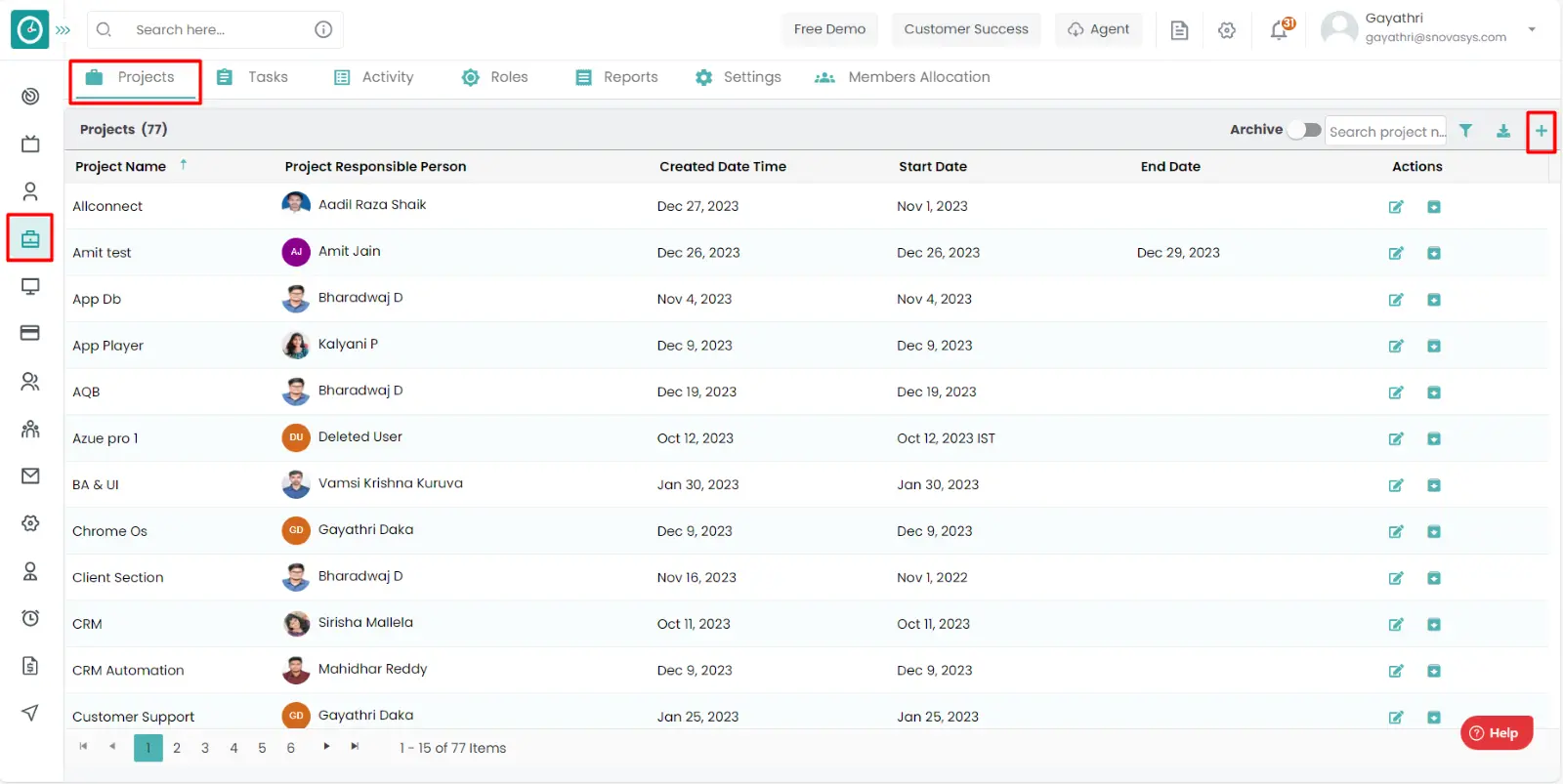Click the Free Demo button
The image size is (1563, 784).
pyautogui.click(x=829, y=29)
